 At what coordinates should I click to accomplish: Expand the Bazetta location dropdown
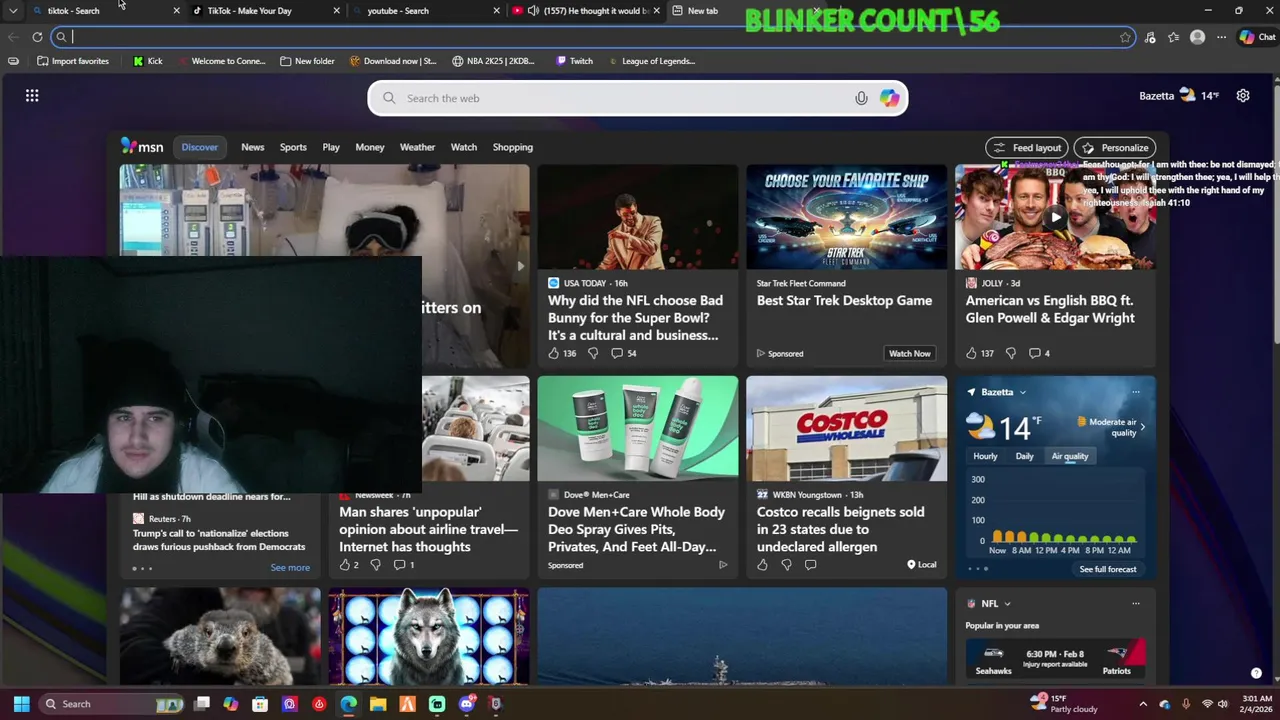[1022, 392]
